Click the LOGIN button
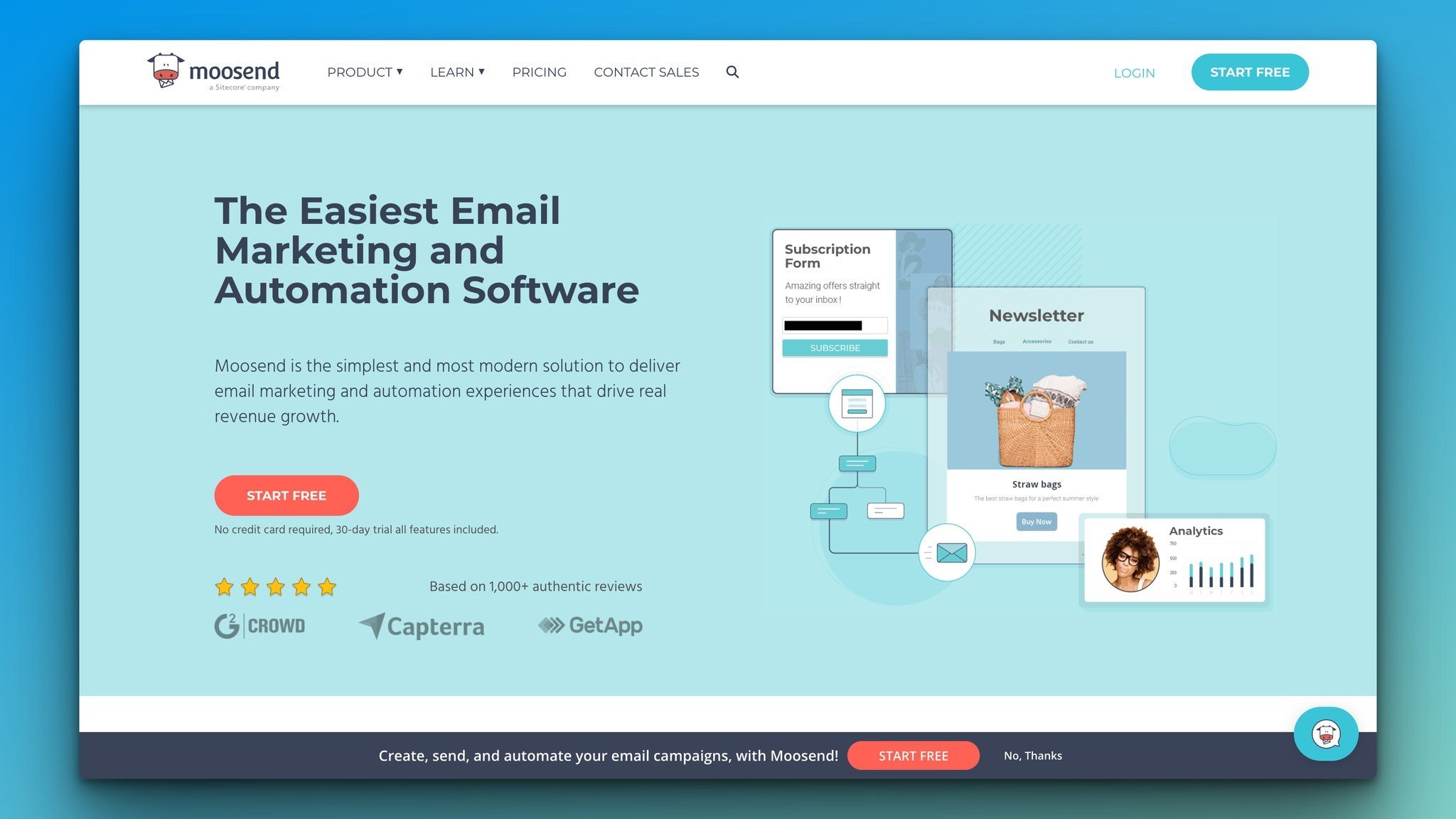The image size is (1456, 819). pos(1134,72)
